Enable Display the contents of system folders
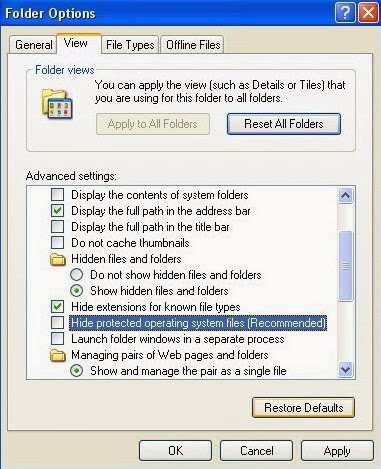 [x=57, y=195]
